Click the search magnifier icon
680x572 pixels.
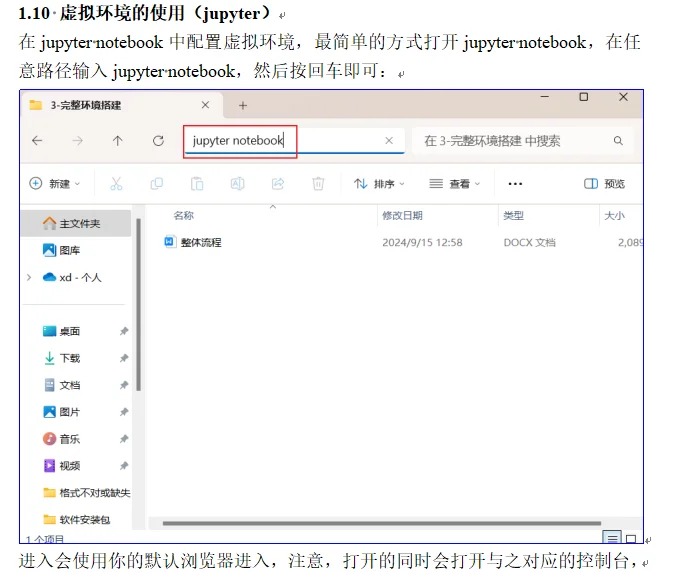click(618, 141)
